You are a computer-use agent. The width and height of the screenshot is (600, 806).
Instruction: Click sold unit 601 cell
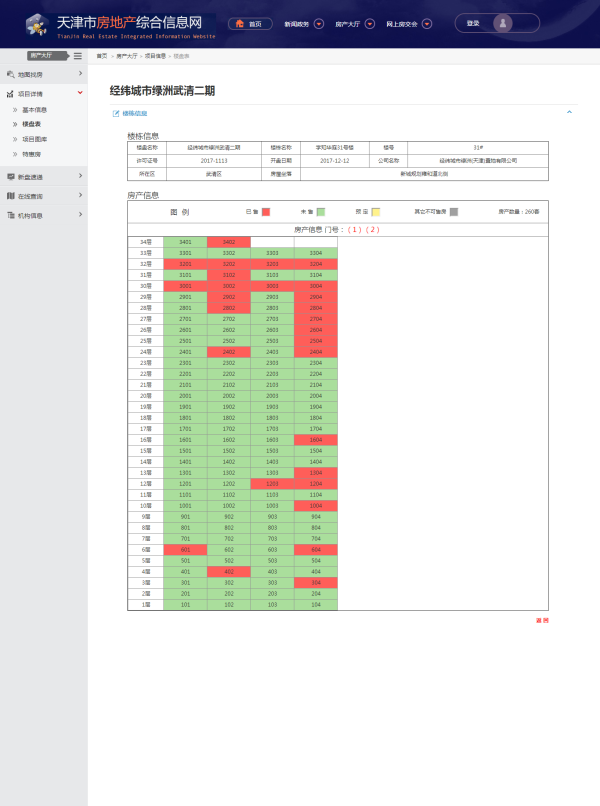[185, 550]
